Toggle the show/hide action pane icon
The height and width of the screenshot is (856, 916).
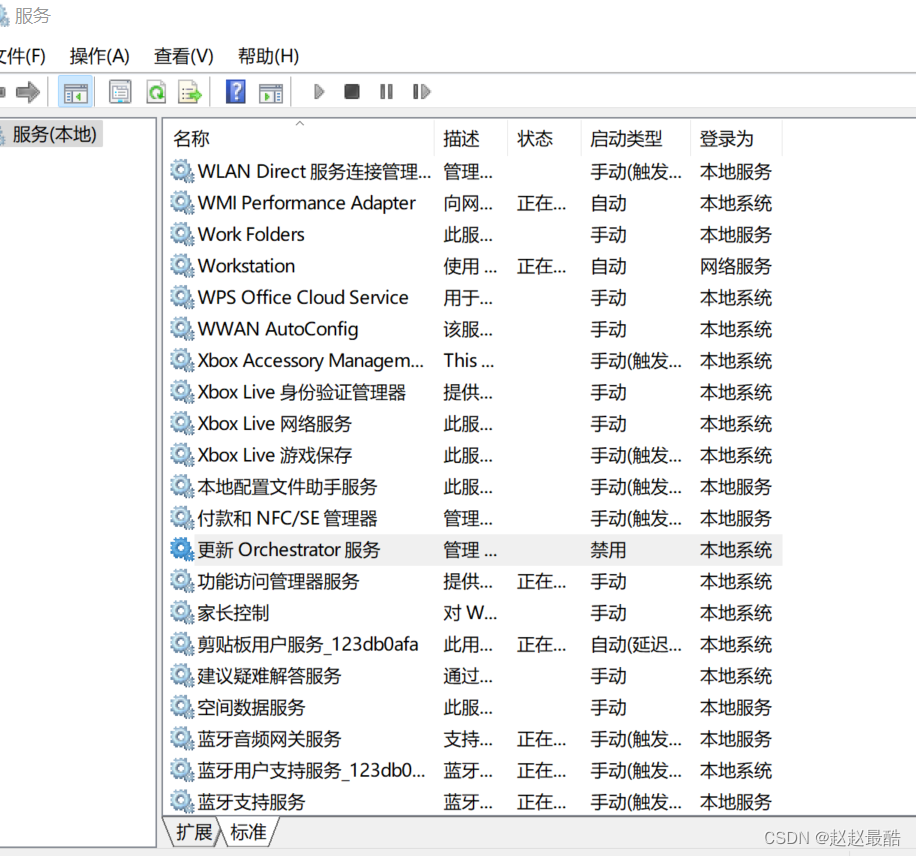pyautogui.click(x=271, y=92)
